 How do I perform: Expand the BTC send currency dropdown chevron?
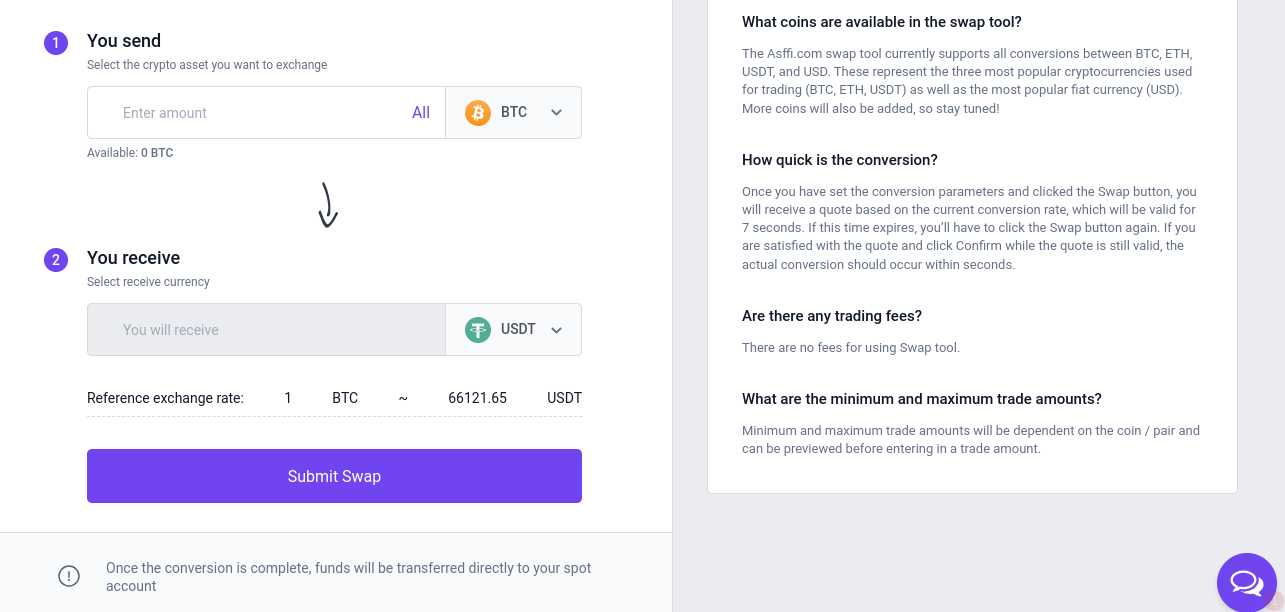pos(557,112)
